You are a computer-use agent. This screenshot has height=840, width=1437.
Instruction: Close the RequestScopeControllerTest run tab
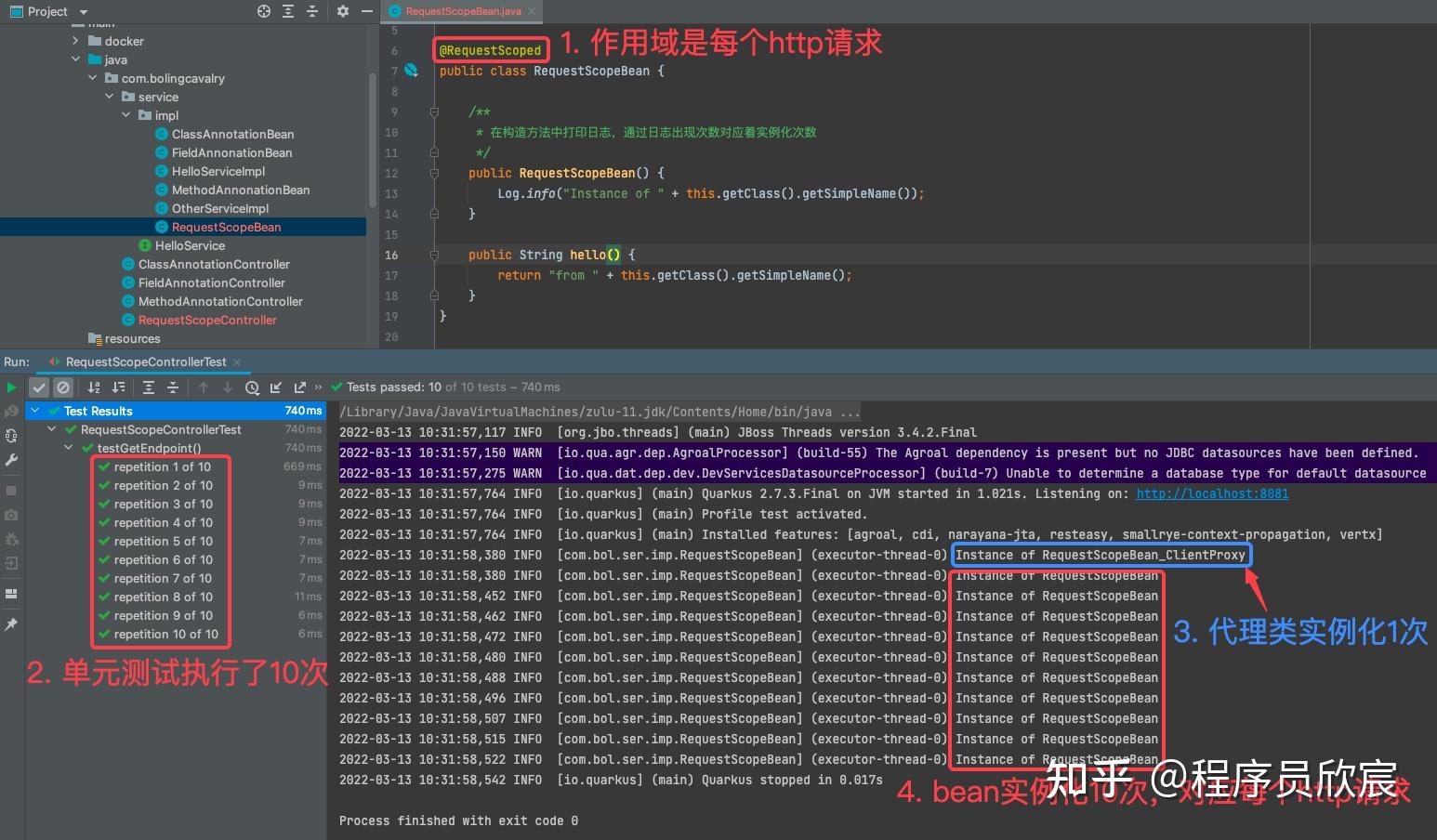click(237, 362)
